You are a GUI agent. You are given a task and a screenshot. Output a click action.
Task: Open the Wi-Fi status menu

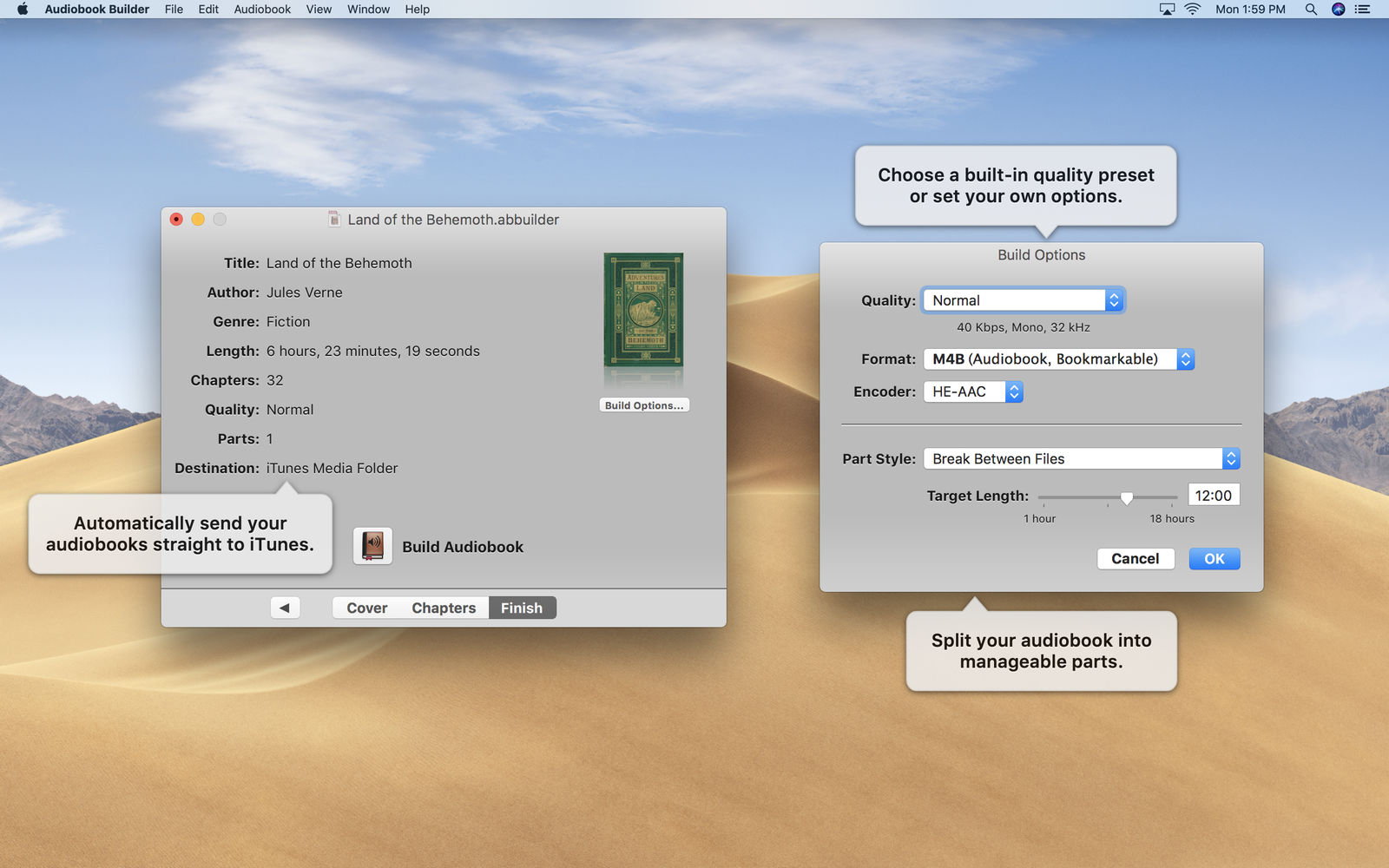1193,9
